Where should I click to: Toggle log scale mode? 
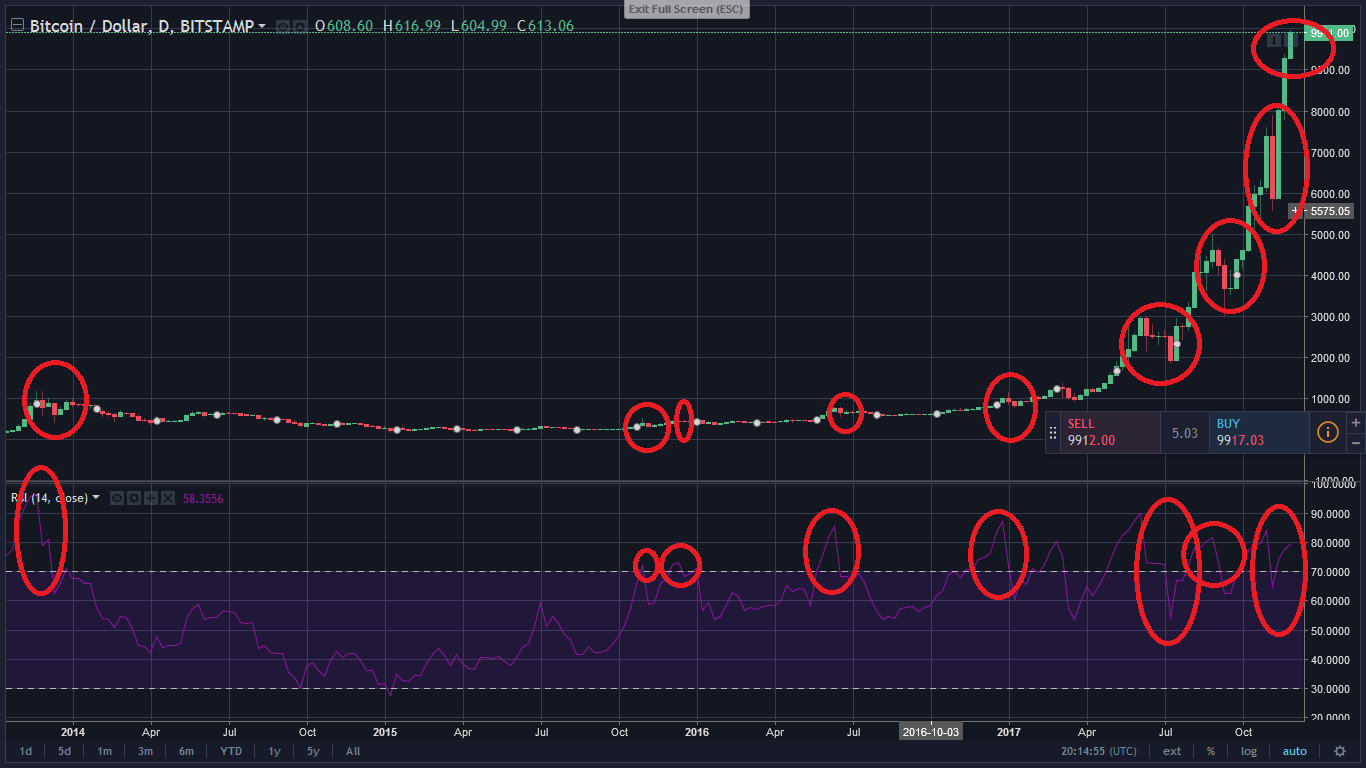click(x=1249, y=751)
